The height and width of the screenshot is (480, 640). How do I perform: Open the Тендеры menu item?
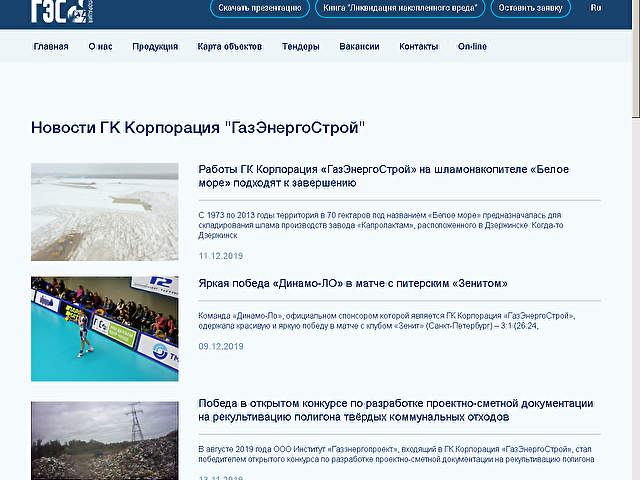coord(300,47)
